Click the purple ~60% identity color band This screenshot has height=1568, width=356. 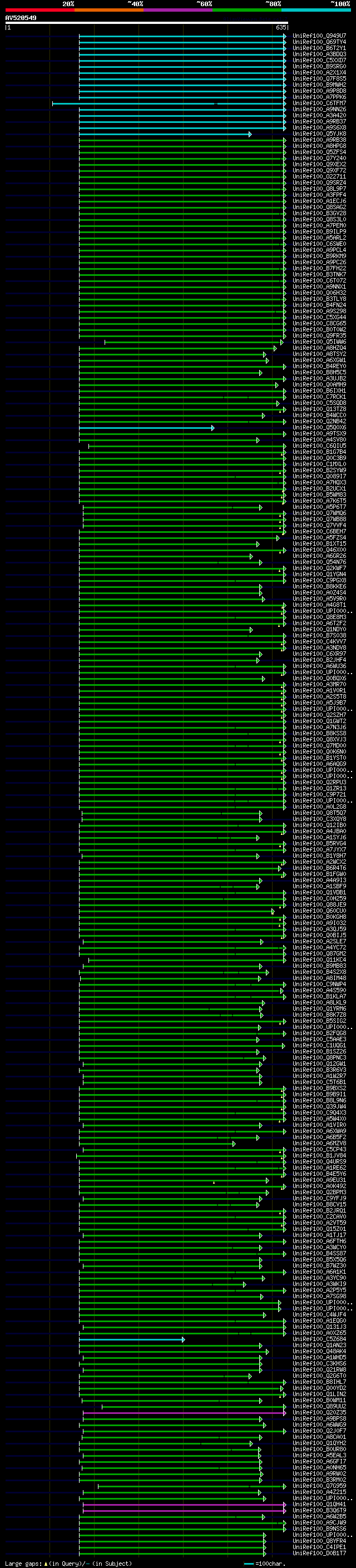tap(179, 10)
